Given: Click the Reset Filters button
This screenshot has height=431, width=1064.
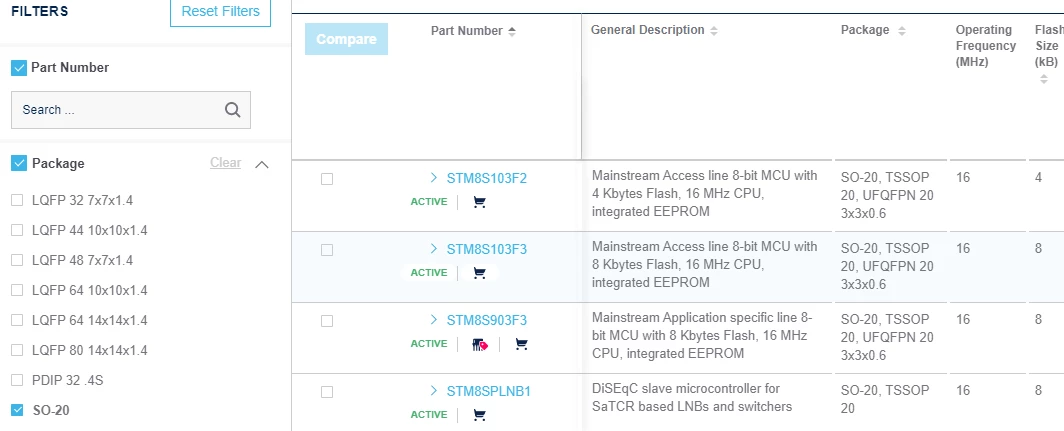Looking at the screenshot, I should [x=221, y=12].
